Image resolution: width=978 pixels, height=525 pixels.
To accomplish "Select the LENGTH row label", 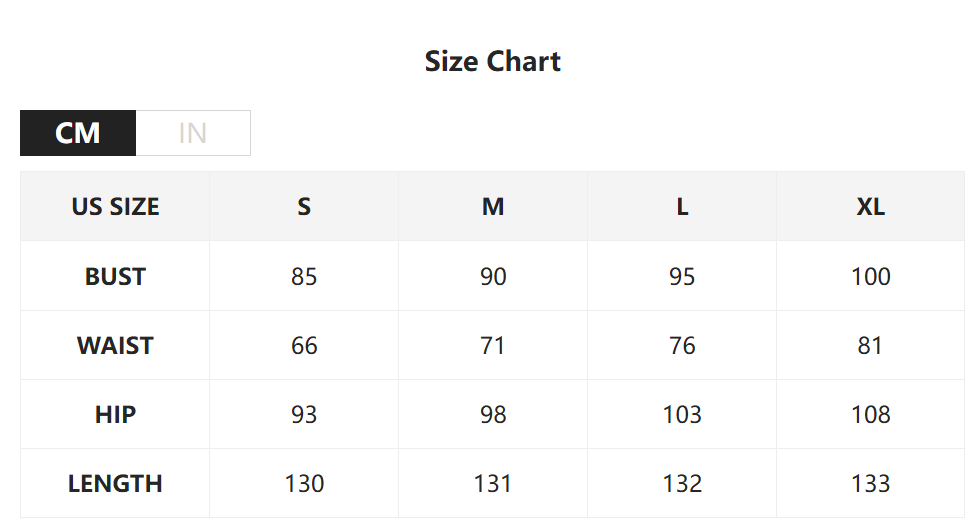I will [x=115, y=484].
